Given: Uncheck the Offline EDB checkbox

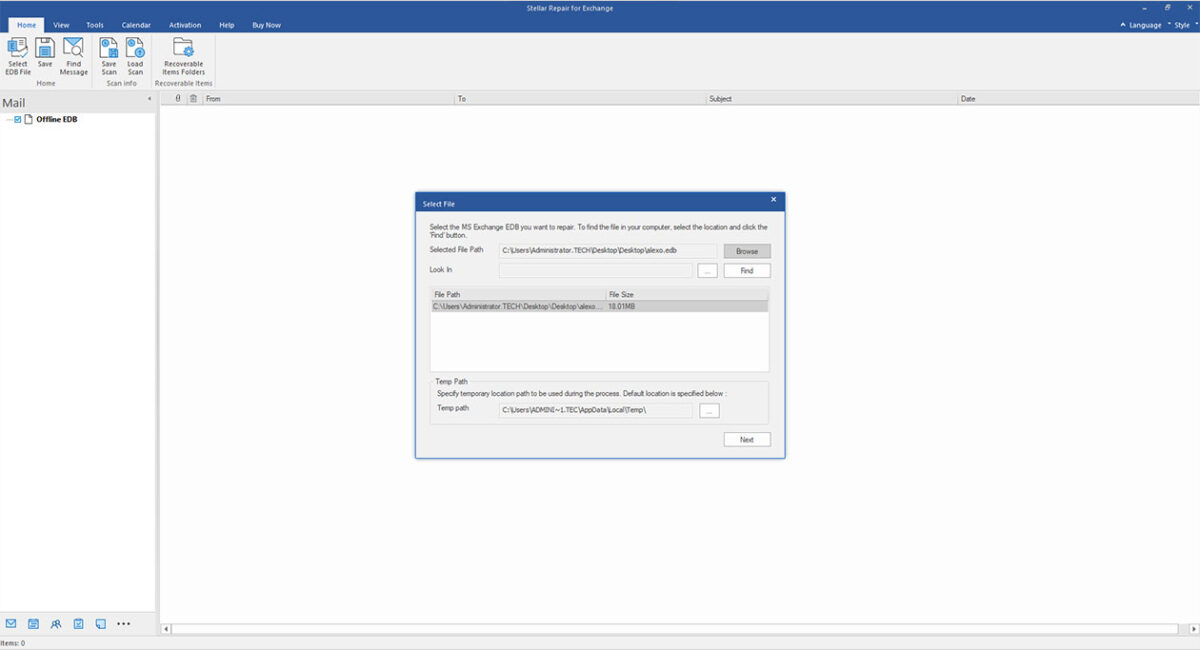Looking at the screenshot, I should coord(18,120).
